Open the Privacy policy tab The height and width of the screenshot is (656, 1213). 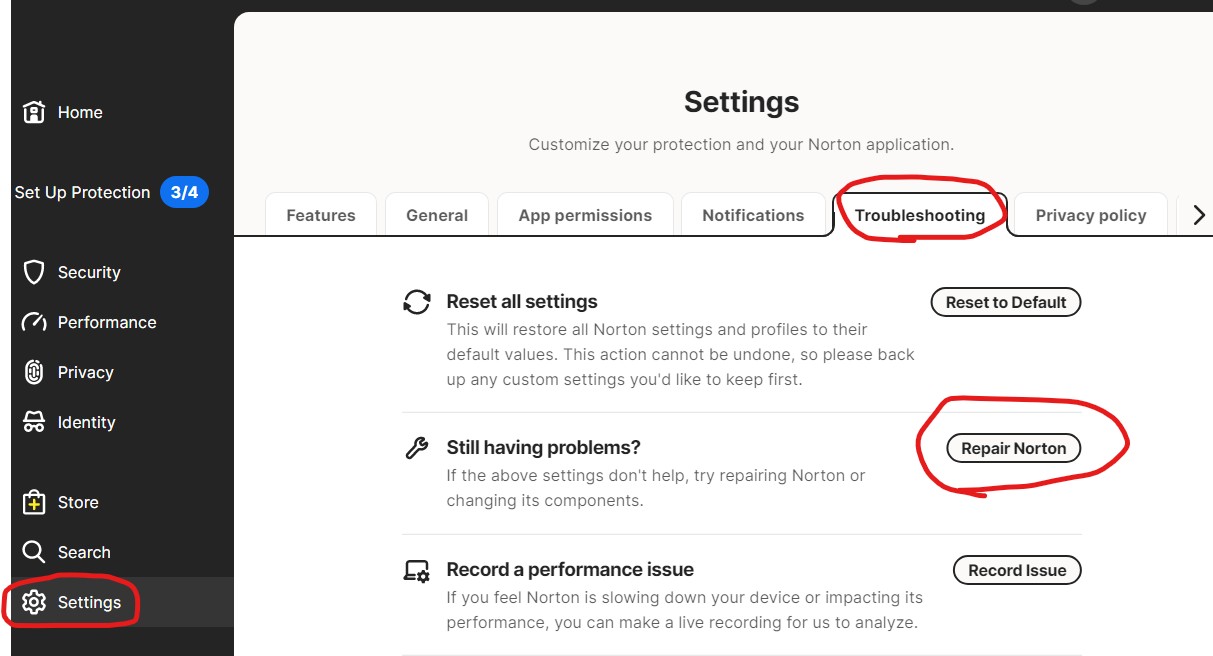click(1091, 215)
